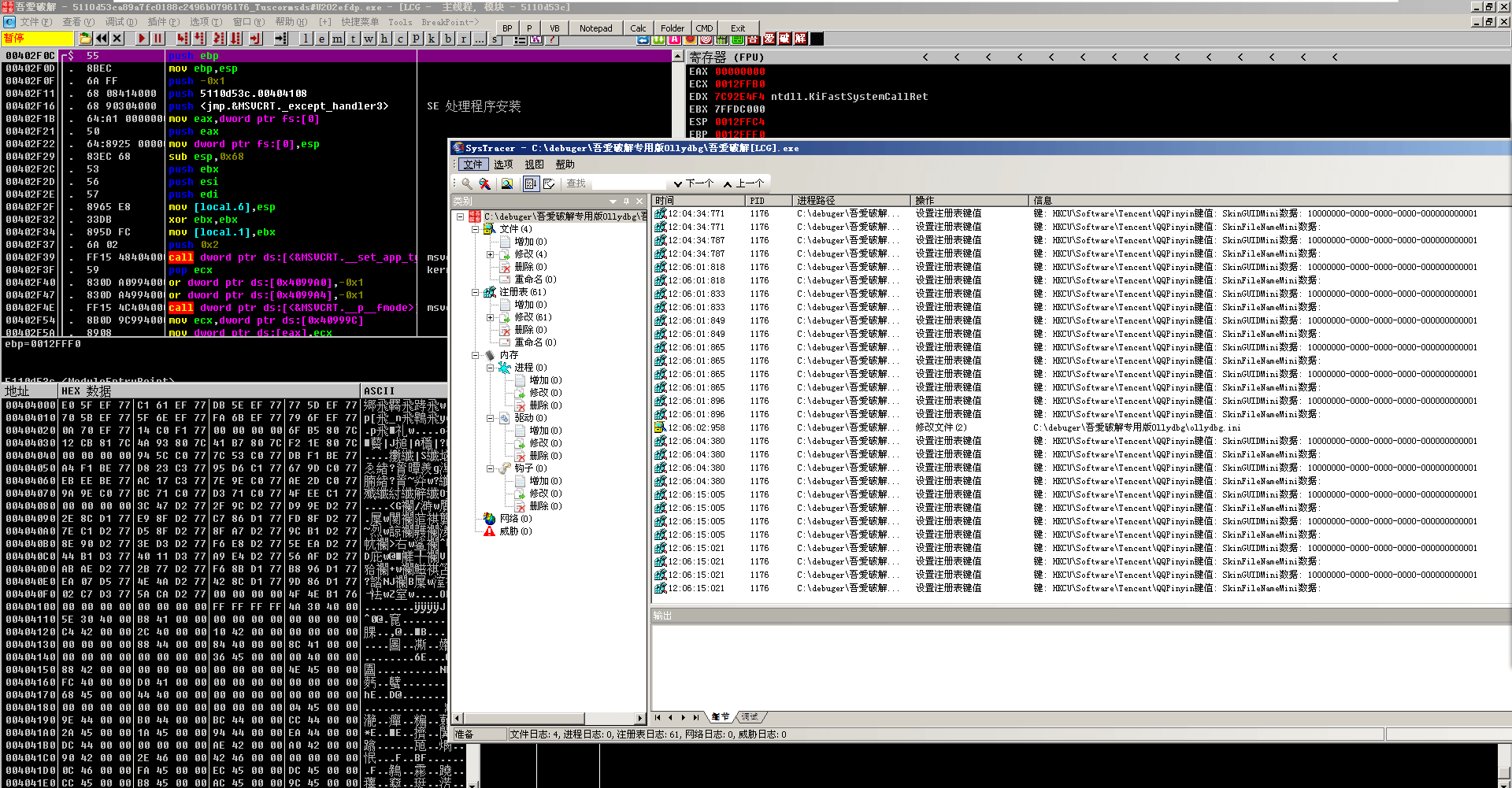The height and width of the screenshot is (788, 1512).
Task: Open Memory map with 'm' button
Action: (338, 38)
